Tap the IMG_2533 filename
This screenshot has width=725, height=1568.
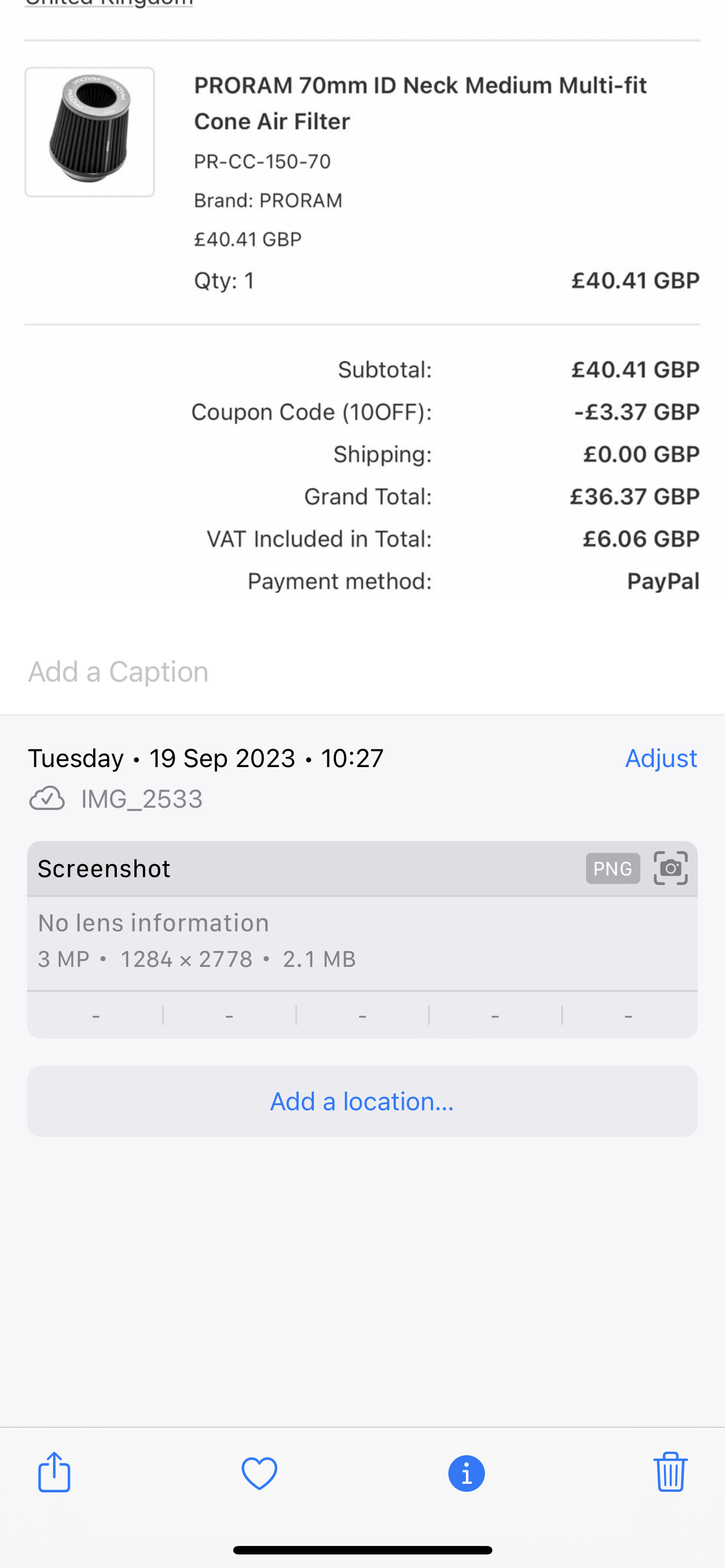[x=142, y=799]
